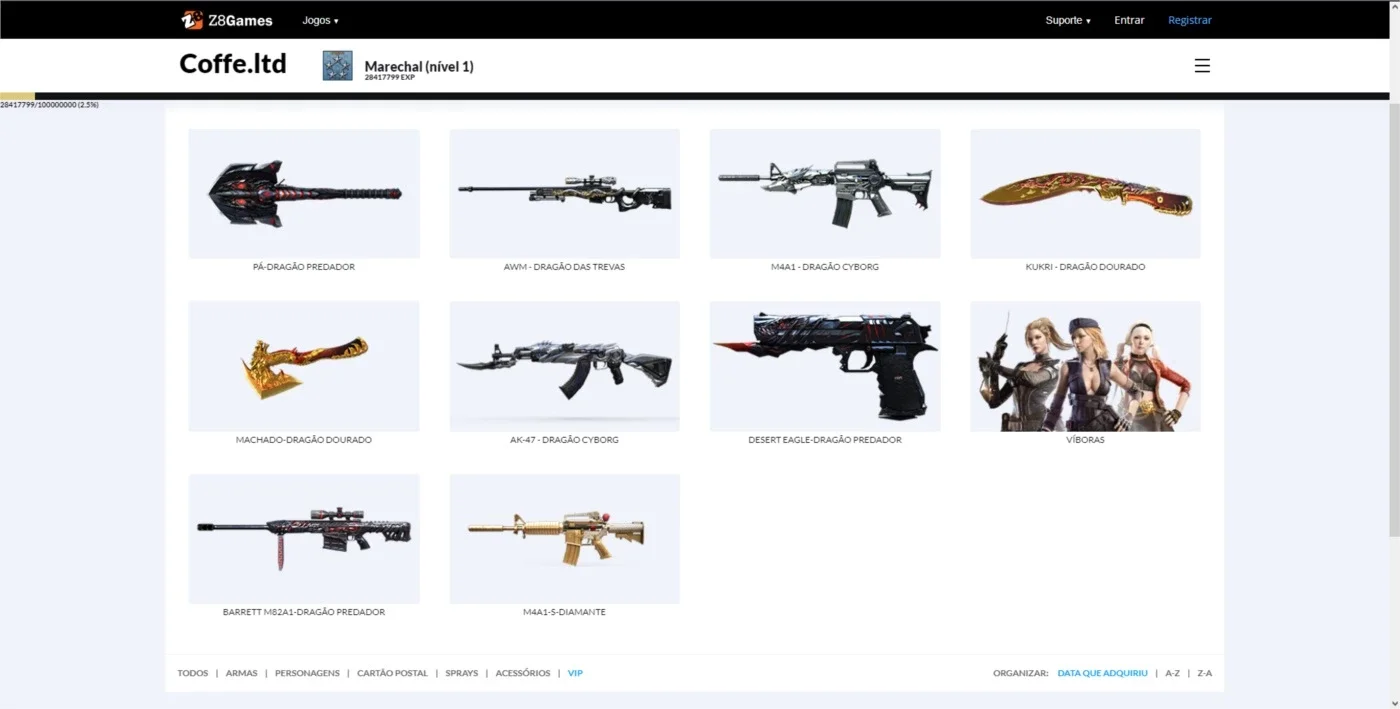Click the M4A1-S-DIAMANTE caption text

coord(564,612)
